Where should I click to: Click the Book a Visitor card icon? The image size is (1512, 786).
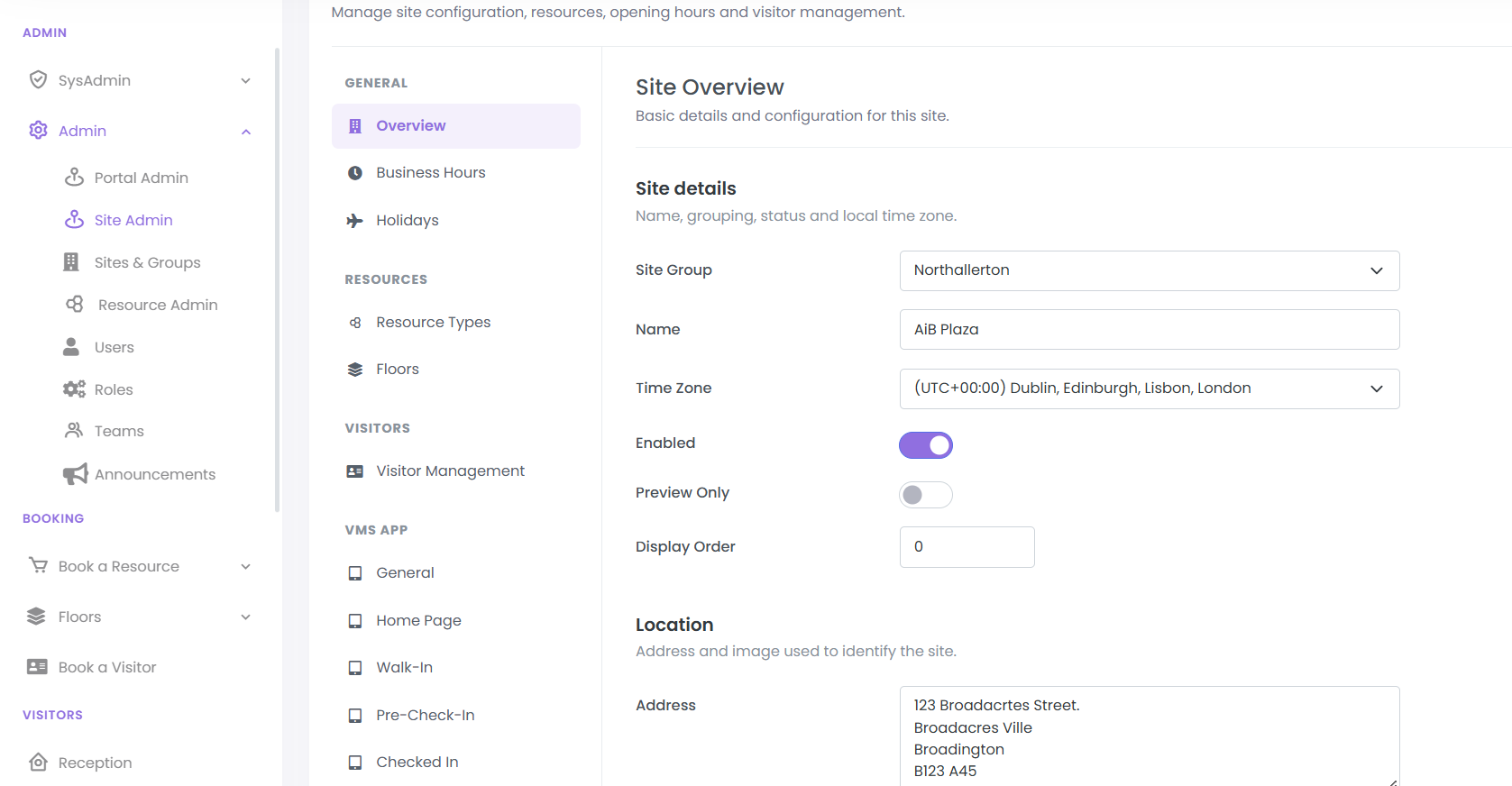(x=37, y=667)
